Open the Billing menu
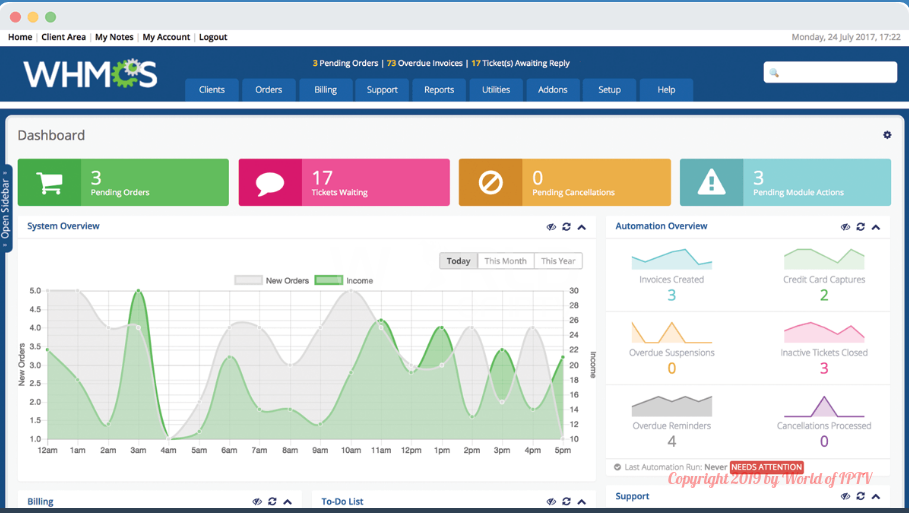Viewport: 909px width, 513px height. [x=325, y=89]
